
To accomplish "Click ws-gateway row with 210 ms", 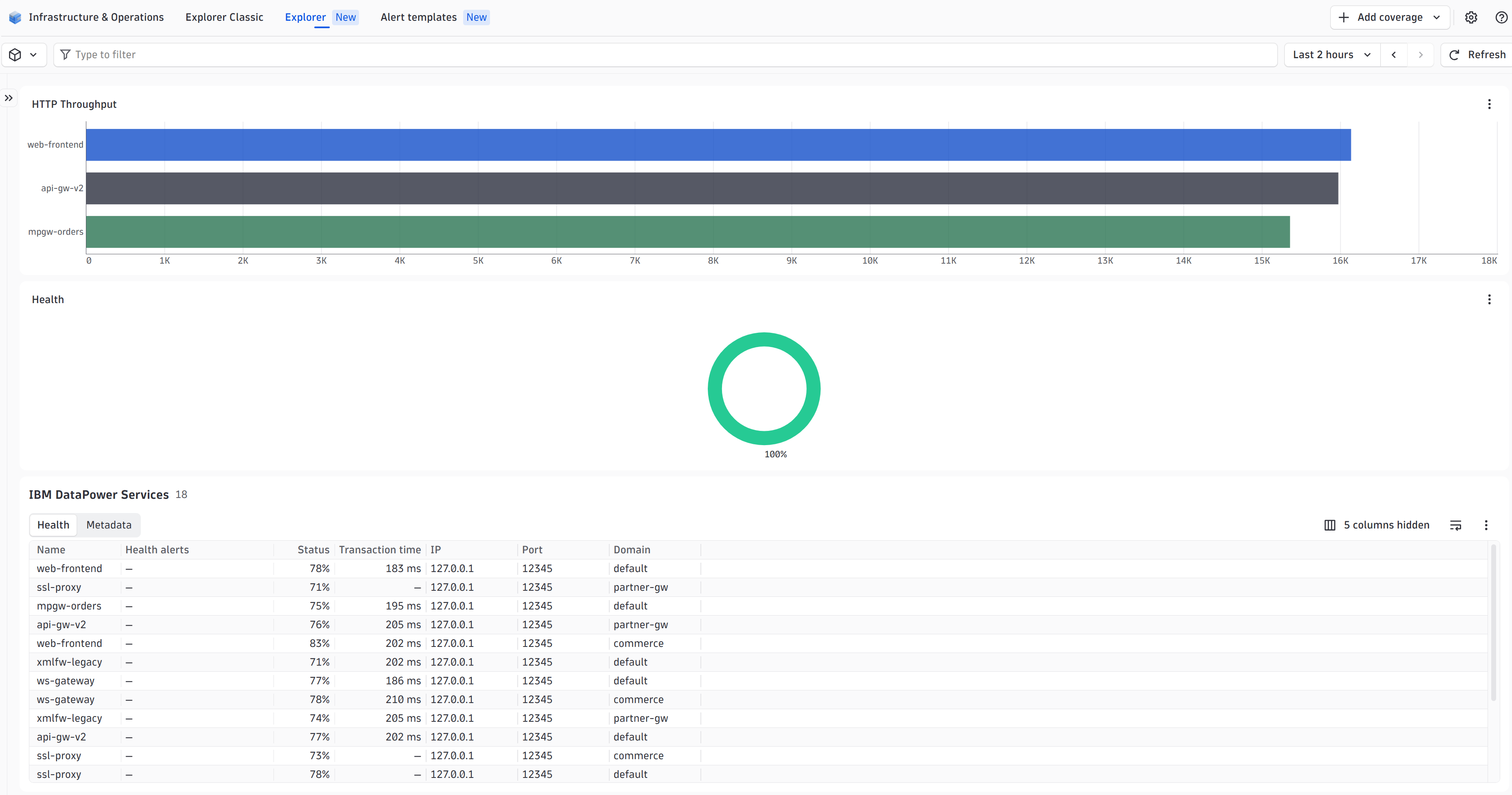I will (758, 699).
